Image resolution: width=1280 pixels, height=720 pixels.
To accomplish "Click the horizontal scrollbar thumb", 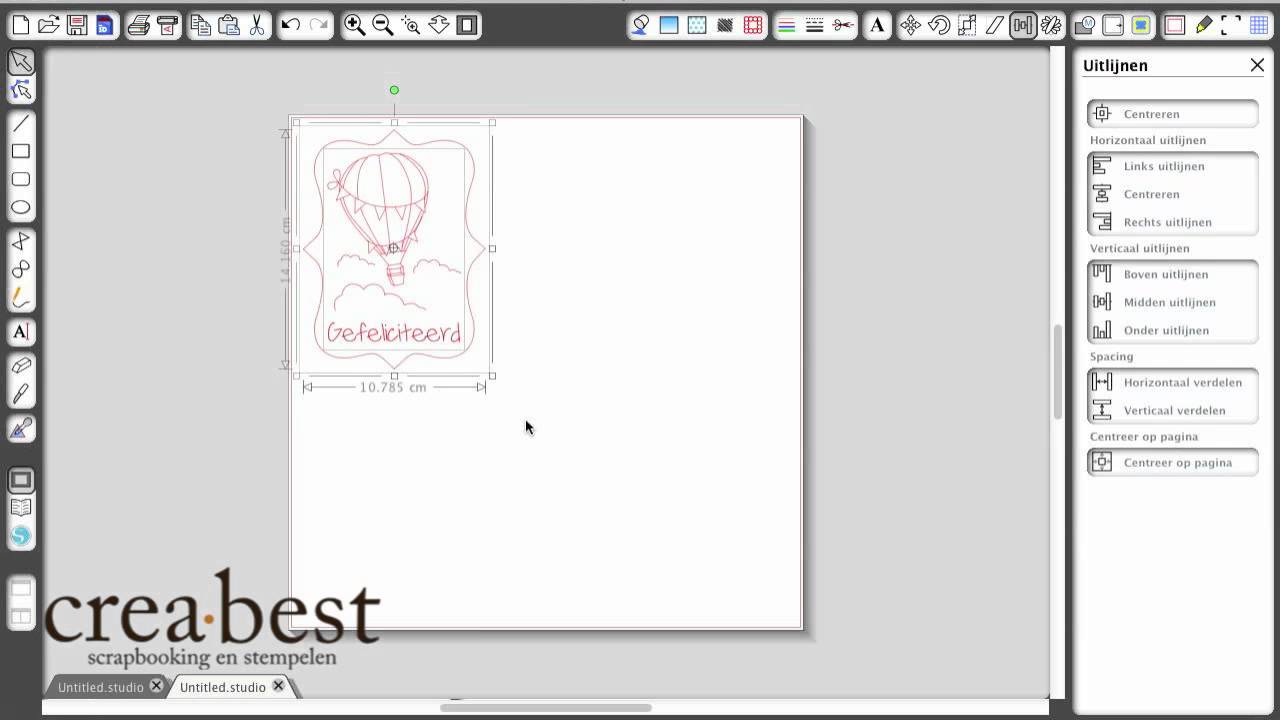I will 546,708.
